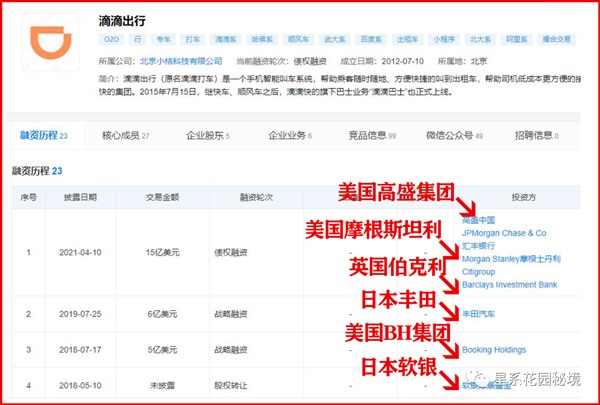View the 微信公众号 tab

(x=455, y=136)
